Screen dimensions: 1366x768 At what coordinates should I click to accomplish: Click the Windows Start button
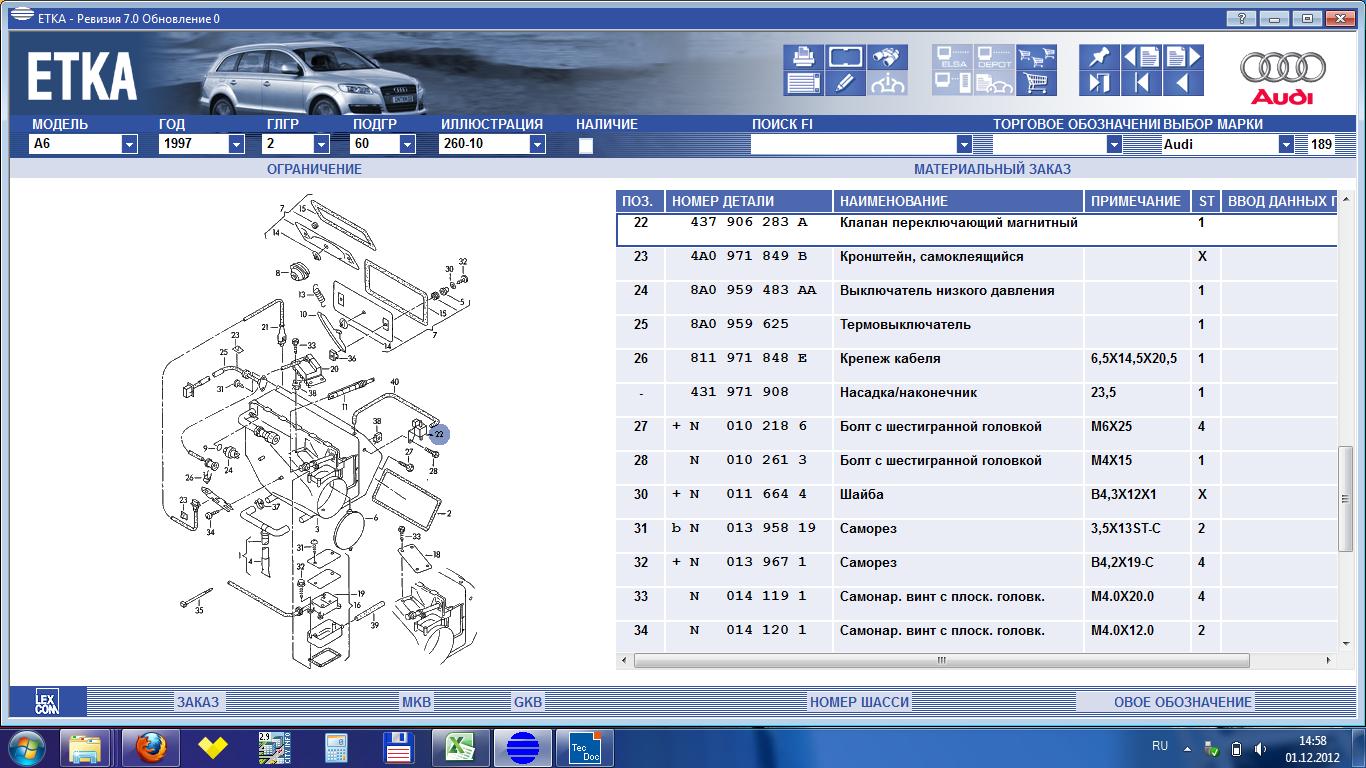pyautogui.click(x=27, y=747)
